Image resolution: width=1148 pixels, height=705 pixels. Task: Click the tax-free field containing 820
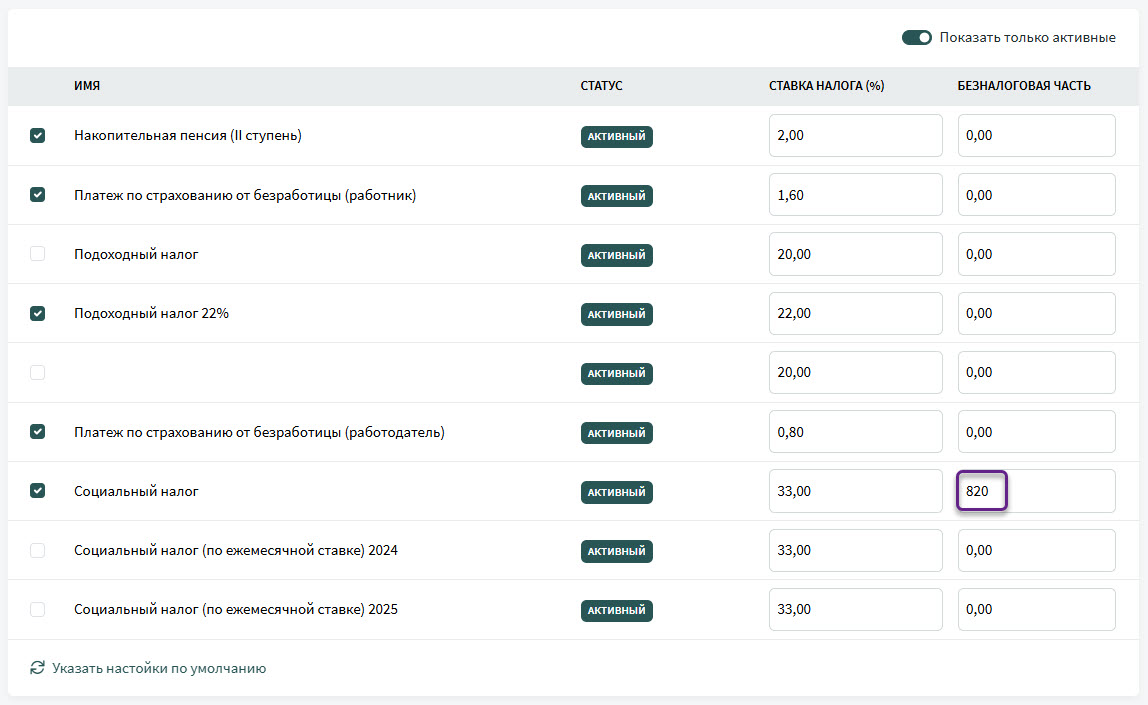1035,491
